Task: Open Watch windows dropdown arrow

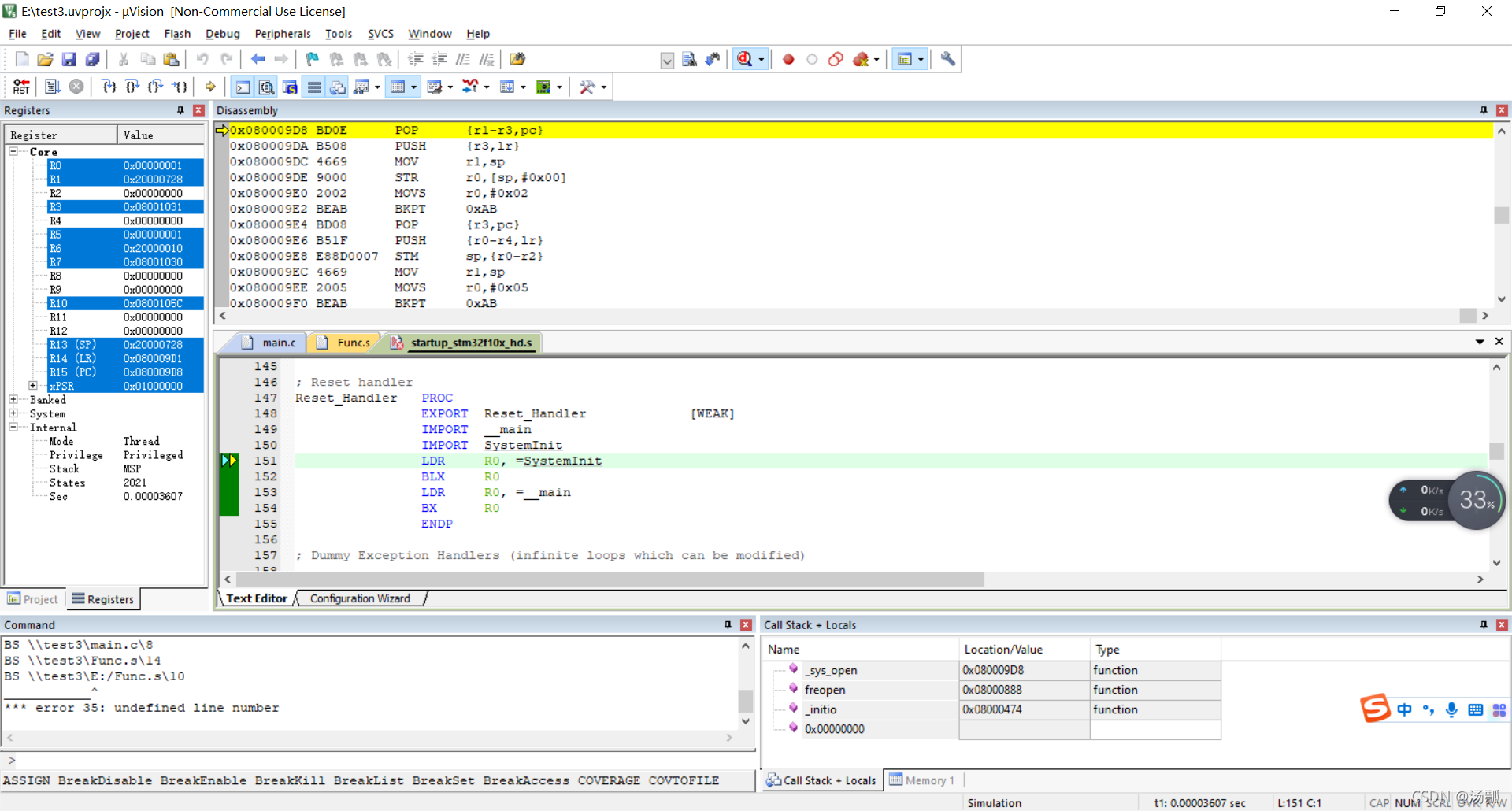Action: [x=378, y=87]
